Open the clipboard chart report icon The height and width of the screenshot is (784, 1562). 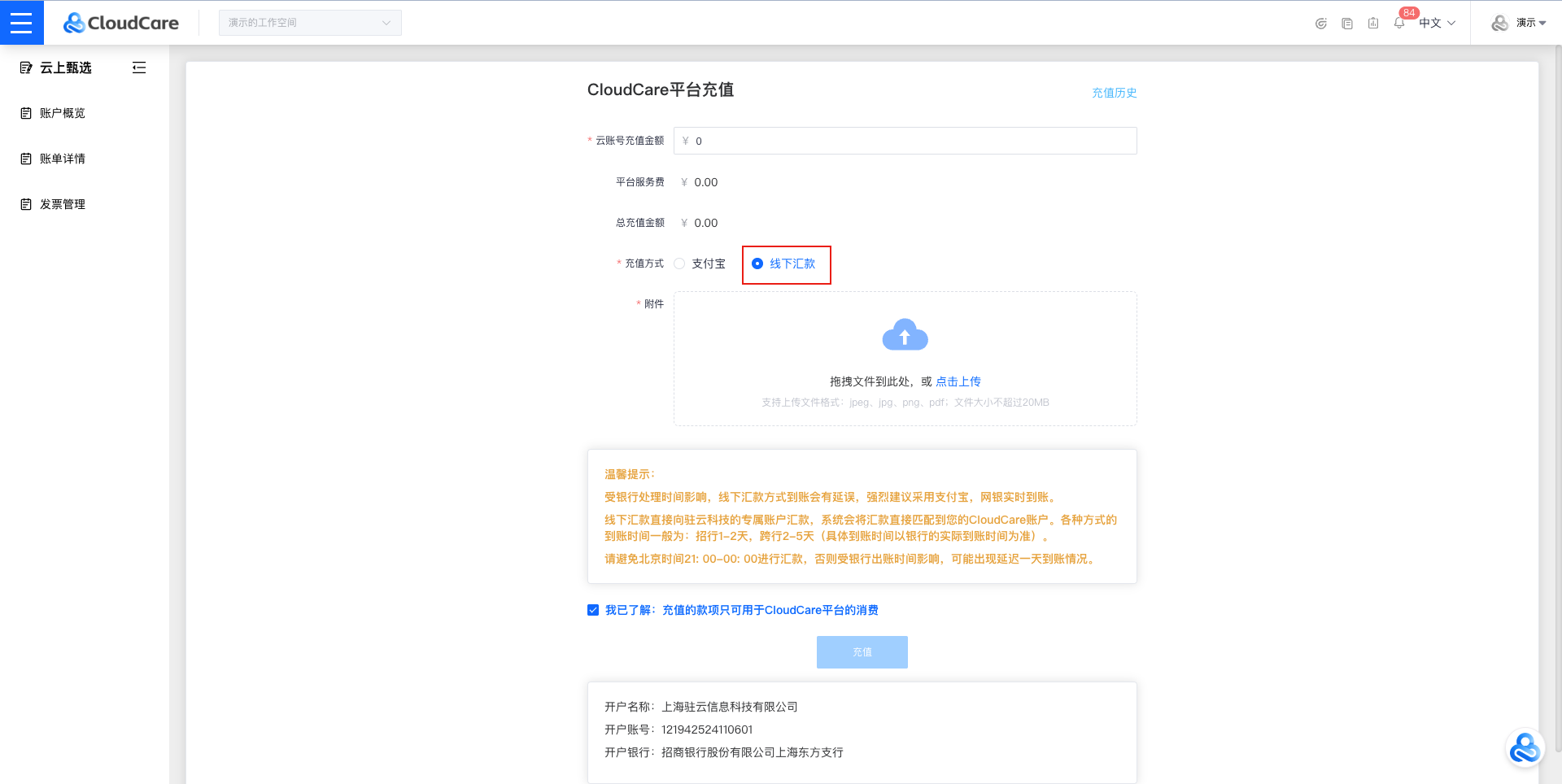[1373, 24]
